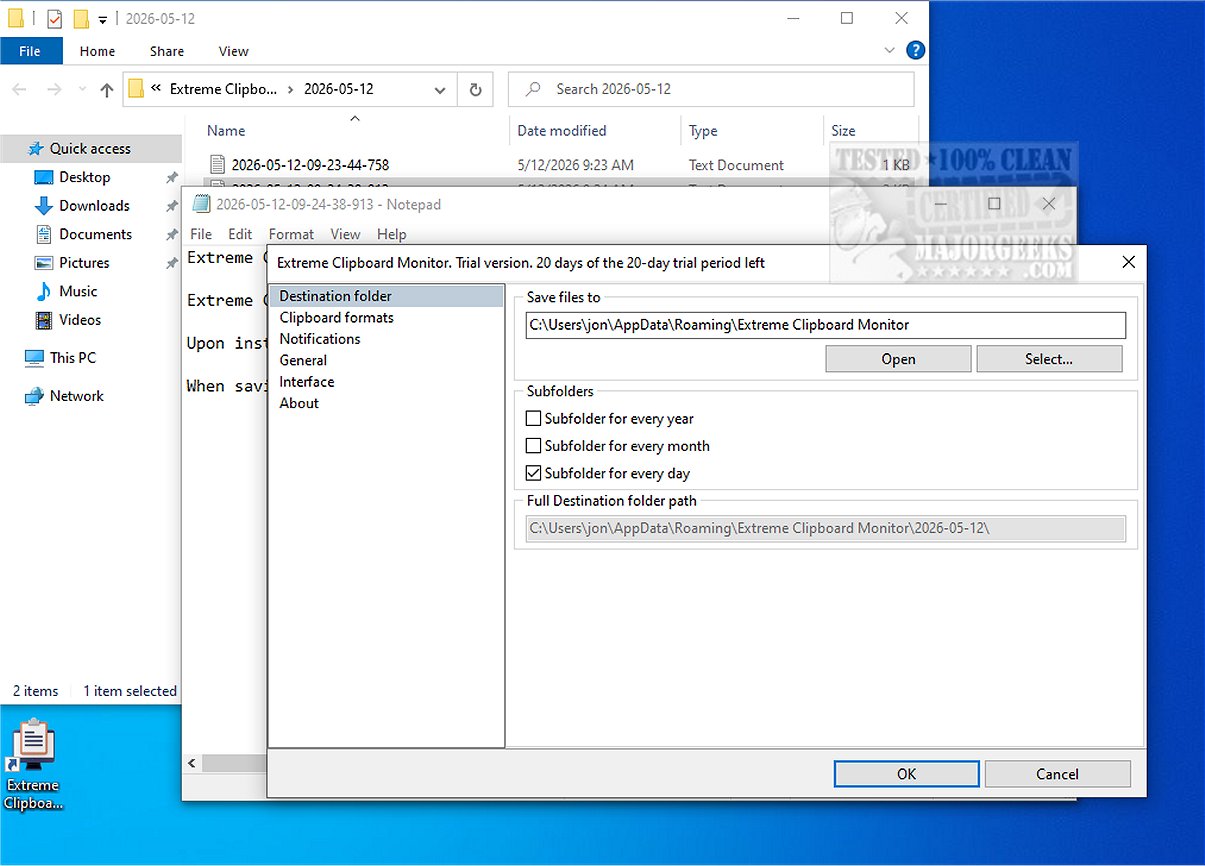Open the Home ribbon tab in Explorer
This screenshot has width=1205, height=866.
[98, 51]
